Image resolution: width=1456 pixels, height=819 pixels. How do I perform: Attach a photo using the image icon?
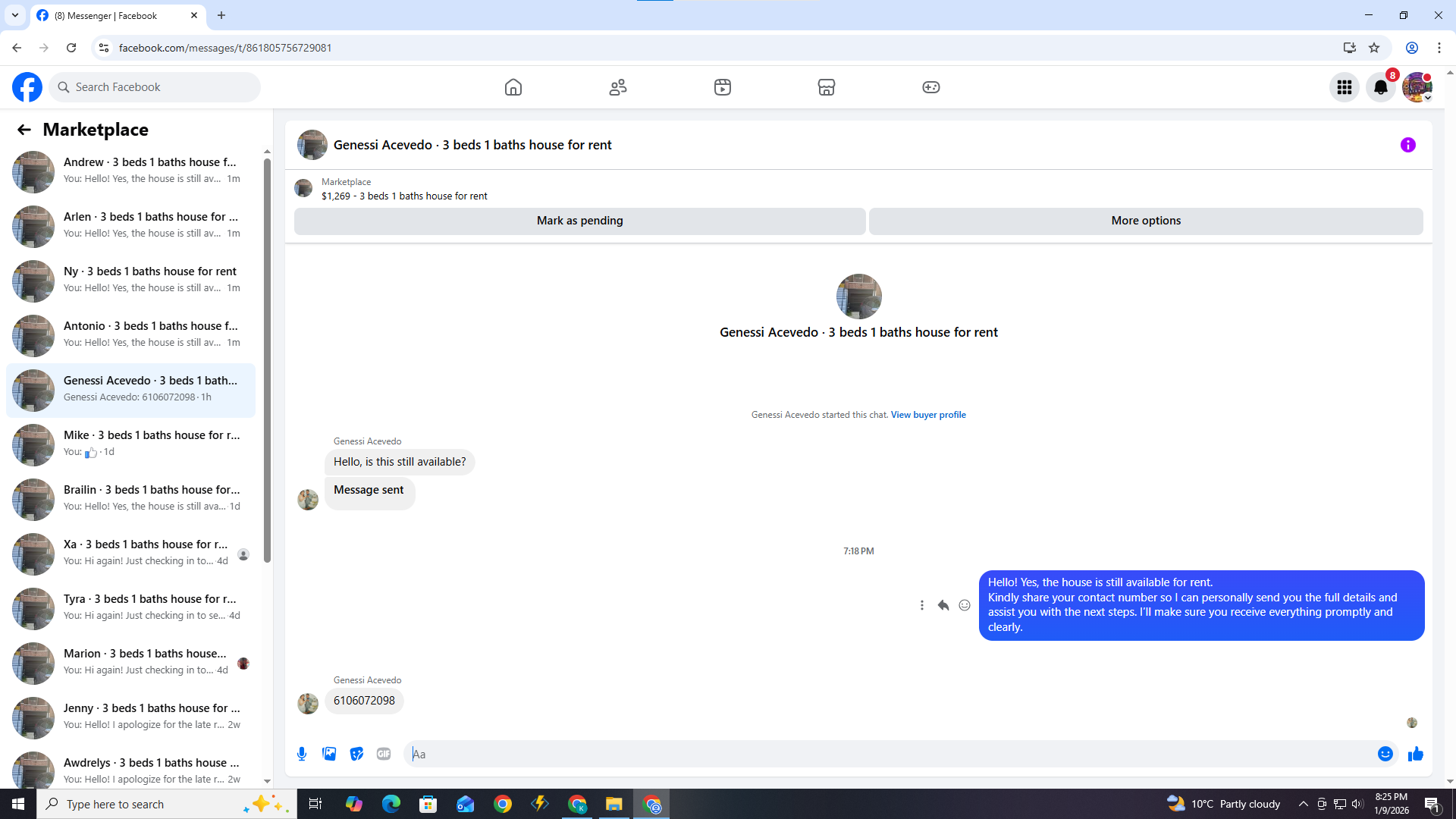[329, 754]
